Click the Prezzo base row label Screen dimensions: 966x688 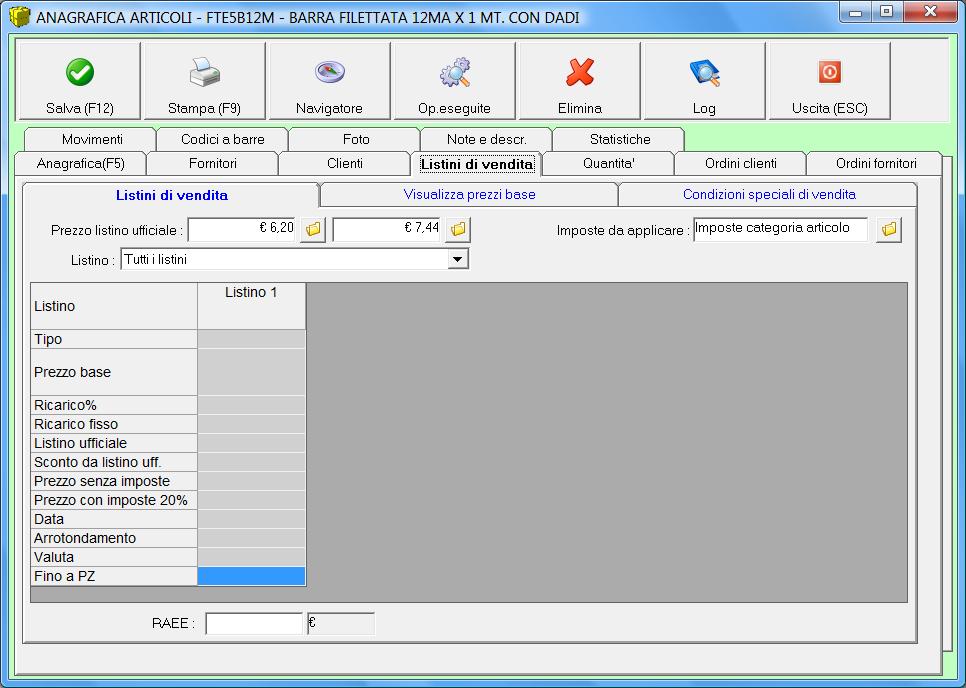point(114,372)
